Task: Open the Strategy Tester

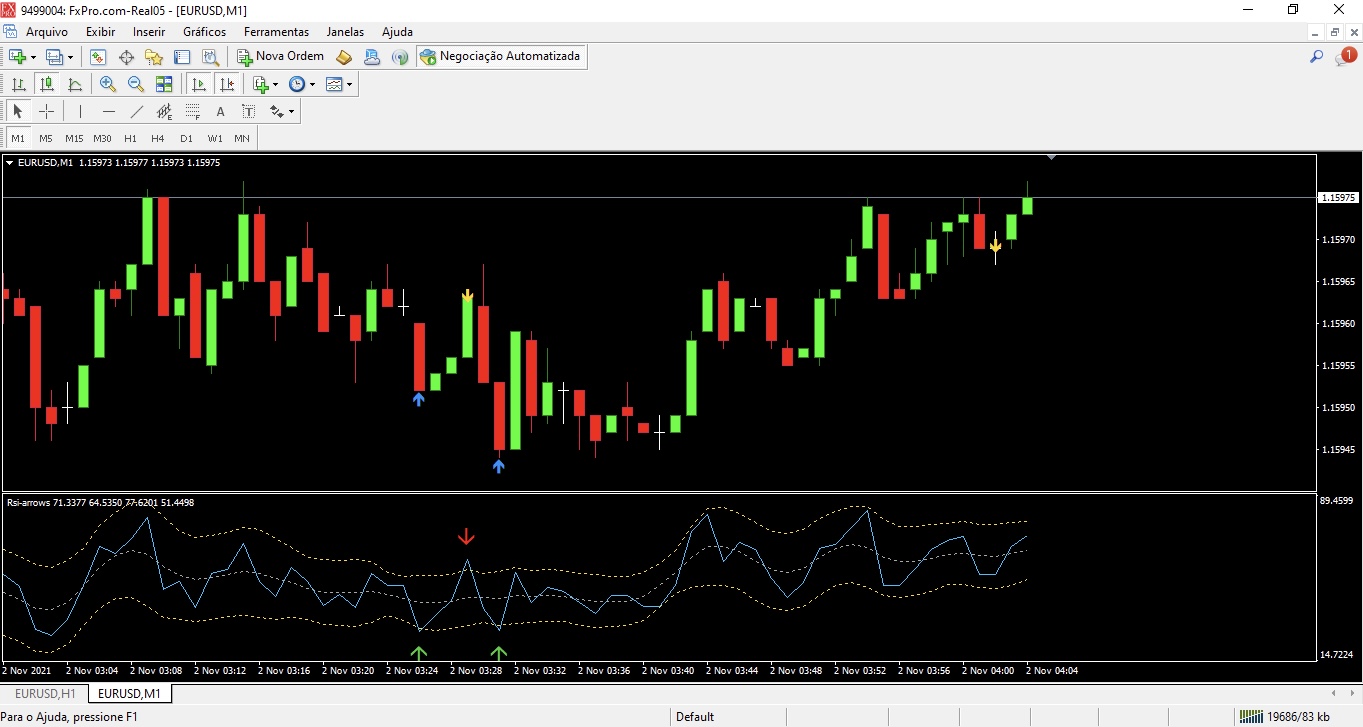Action: coord(210,57)
